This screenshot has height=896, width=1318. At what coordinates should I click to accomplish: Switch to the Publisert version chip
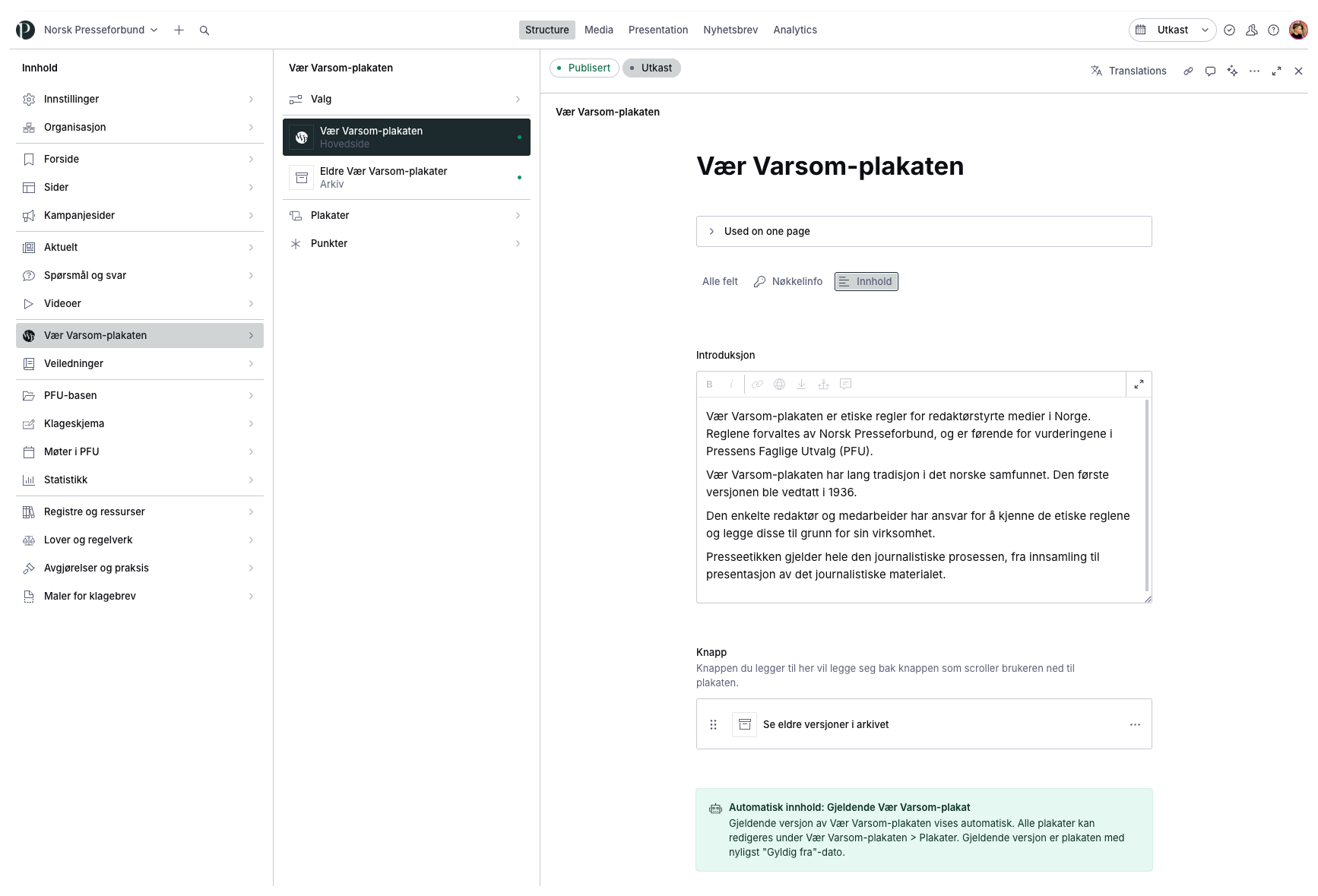(x=584, y=68)
